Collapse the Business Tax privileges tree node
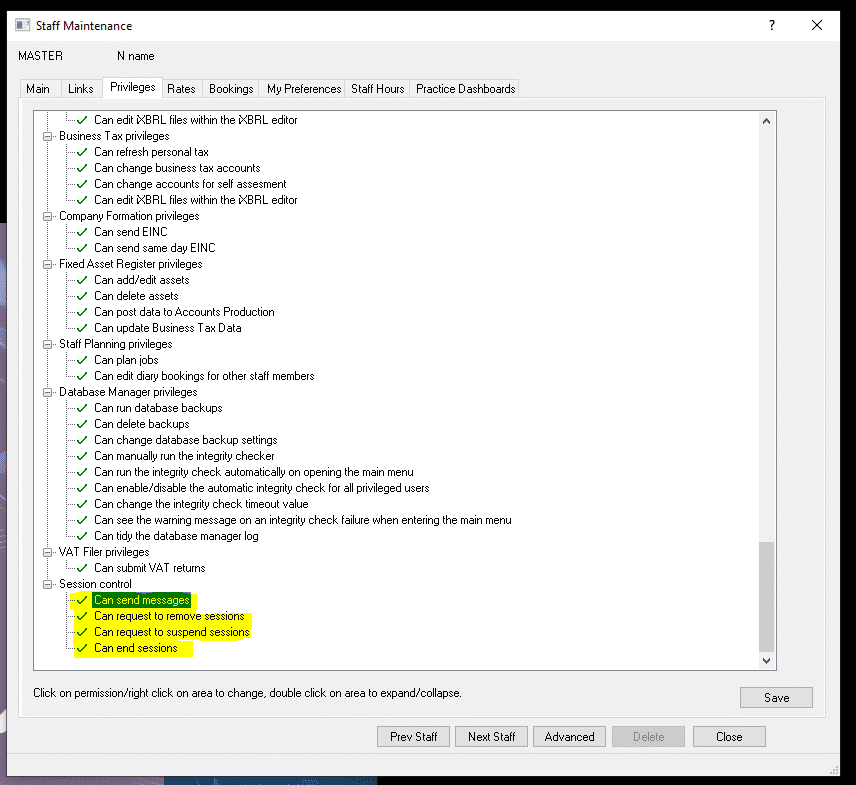 47,135
